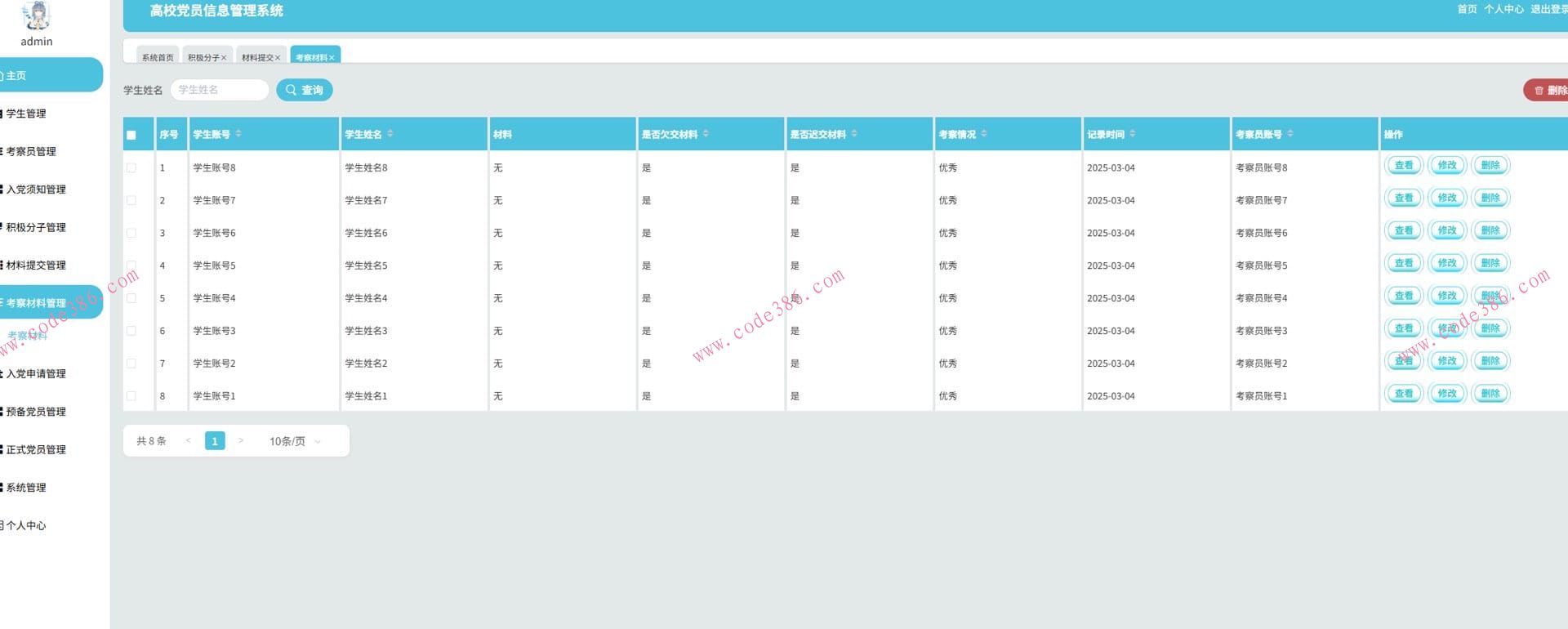
Task: Close the 材料提交 tab
Action: coord(278,58)
